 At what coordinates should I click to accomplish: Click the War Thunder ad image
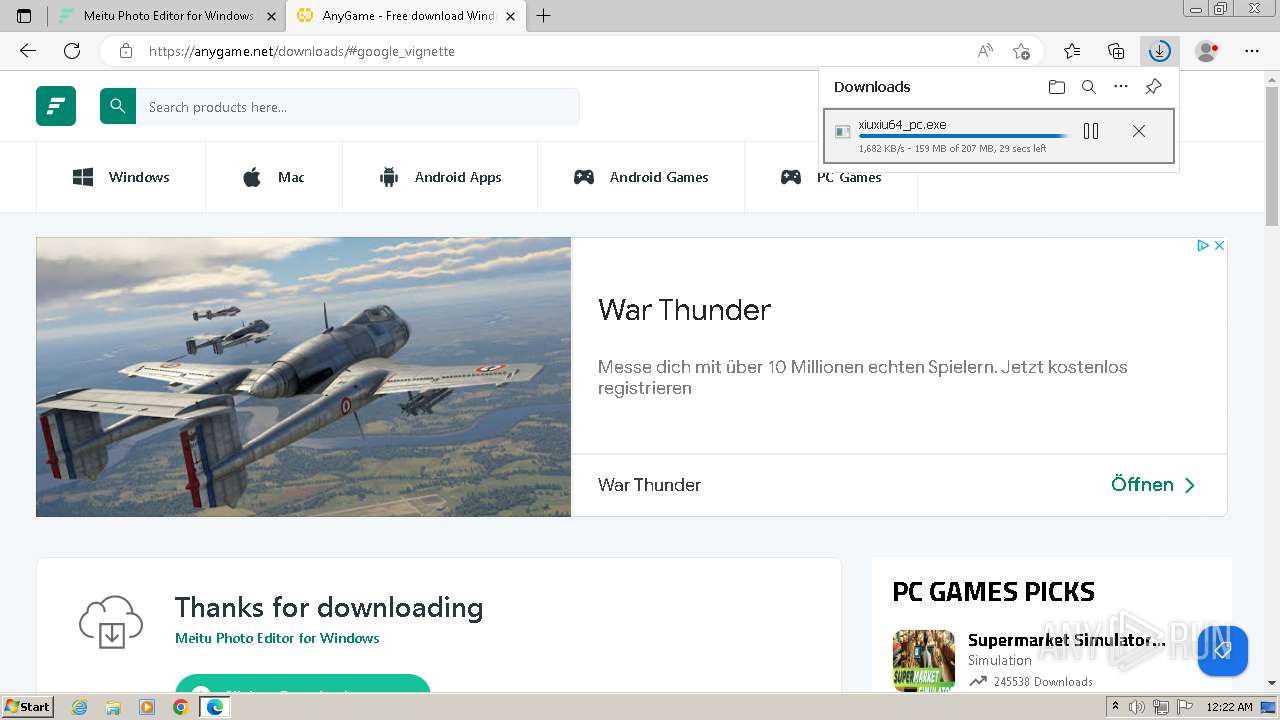click(x=303, y=377)
